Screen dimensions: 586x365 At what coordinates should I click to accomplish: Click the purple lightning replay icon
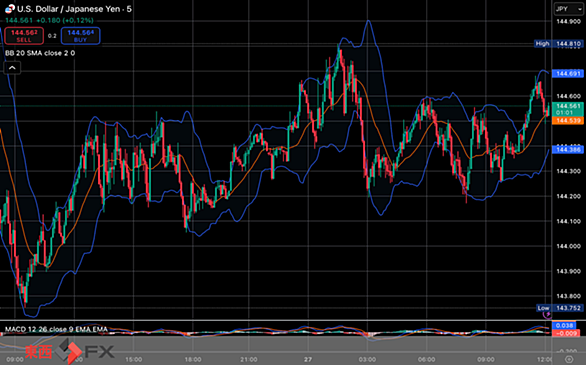point(548,315)
